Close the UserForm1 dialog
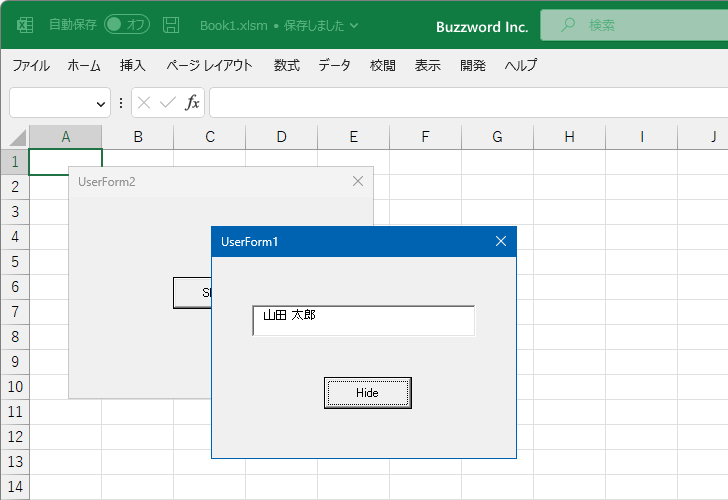 [x=500, y=241]
